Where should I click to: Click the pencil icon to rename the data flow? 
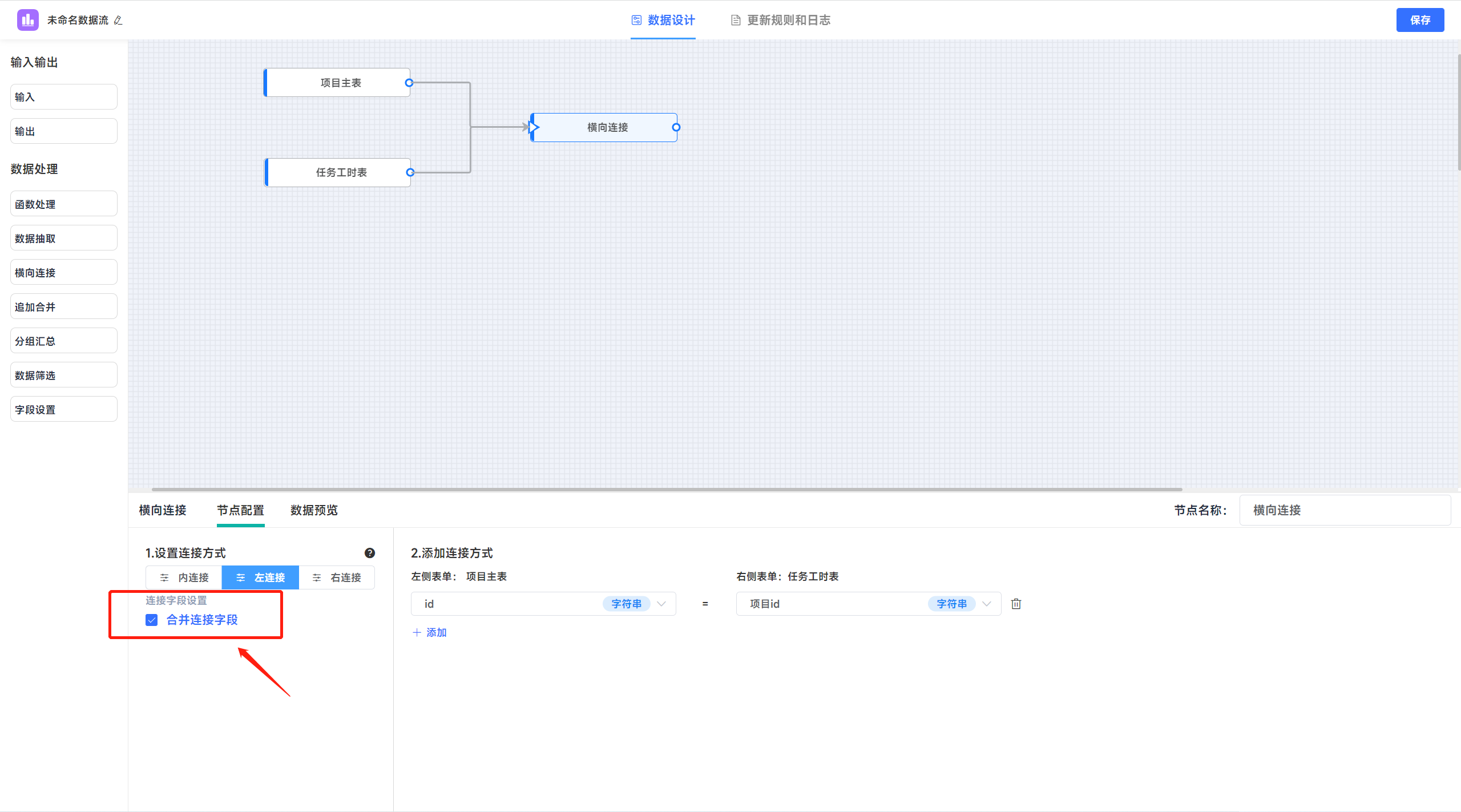(118, 21)
